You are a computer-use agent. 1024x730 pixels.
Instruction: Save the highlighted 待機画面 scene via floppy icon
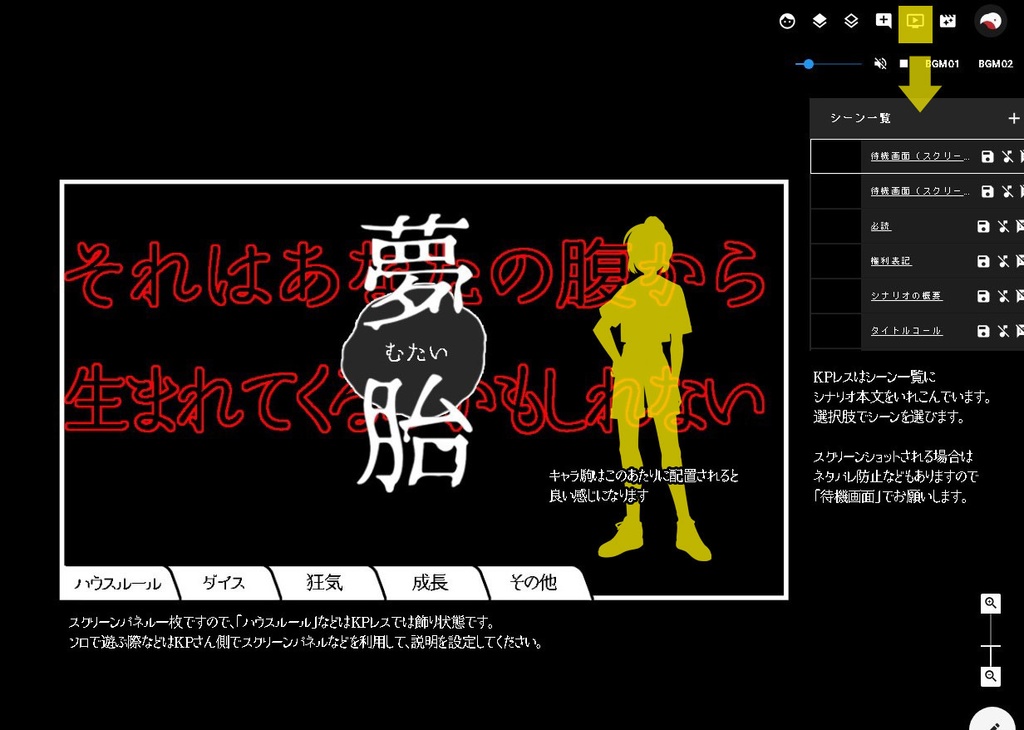click(x=987, y=156)
